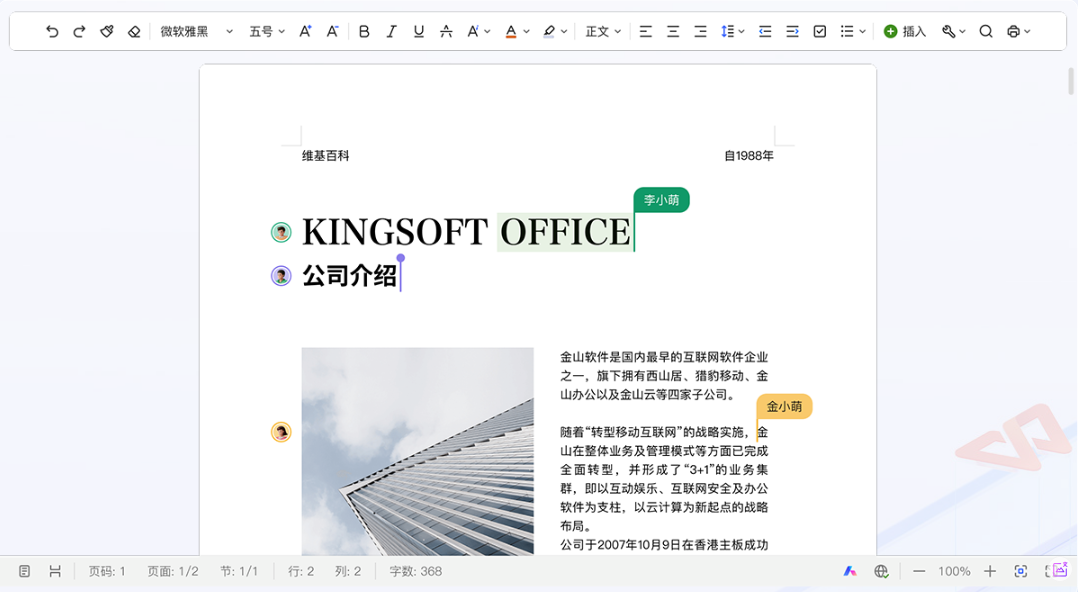This screenshot has height=592, width=1078.
Task: Open the 正文 paragraph style dropdown
Action: (x=603, y=32)
